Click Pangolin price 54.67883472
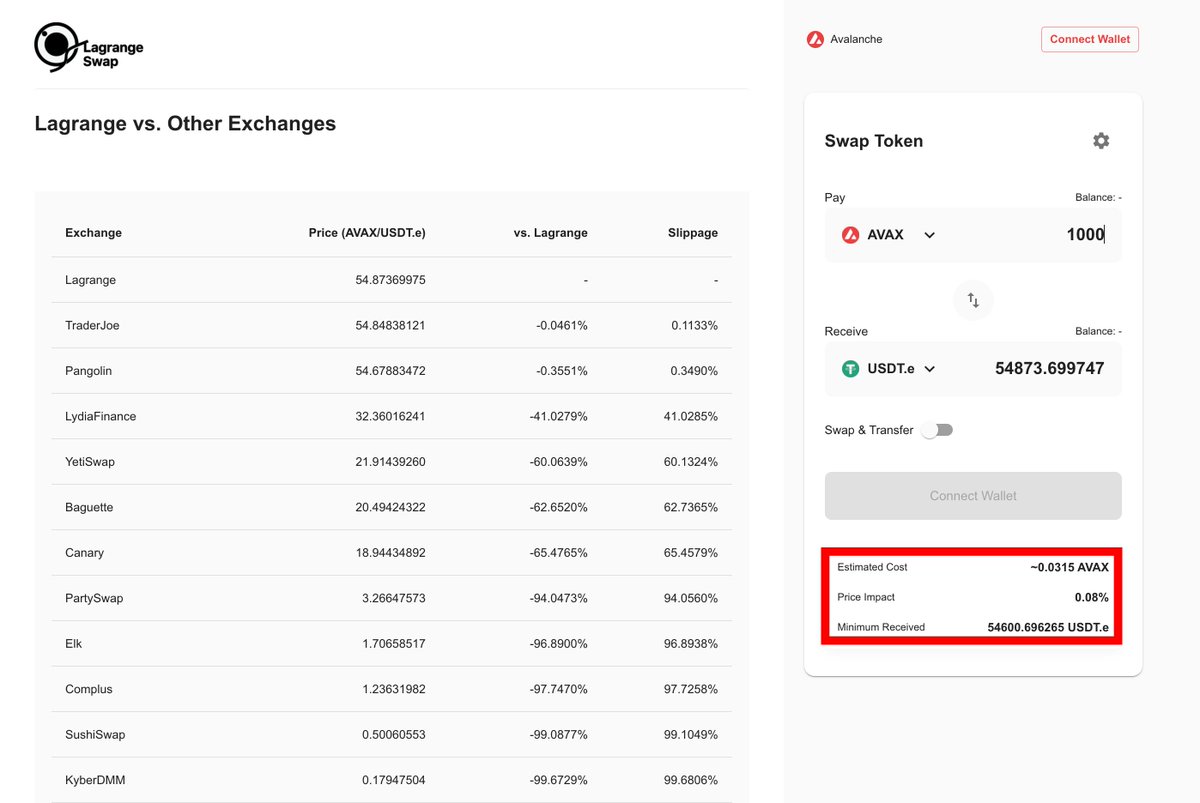 [x=390, y=371]
